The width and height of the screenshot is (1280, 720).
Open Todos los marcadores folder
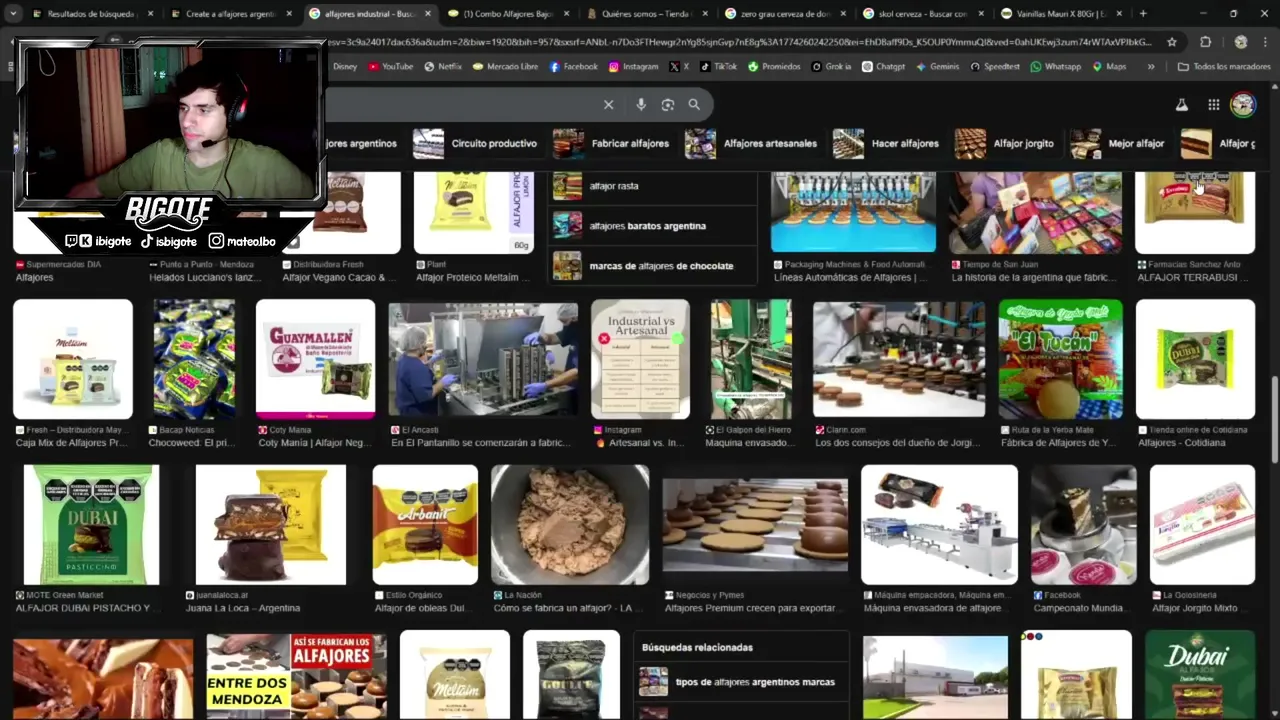[x=1224, y=66]
